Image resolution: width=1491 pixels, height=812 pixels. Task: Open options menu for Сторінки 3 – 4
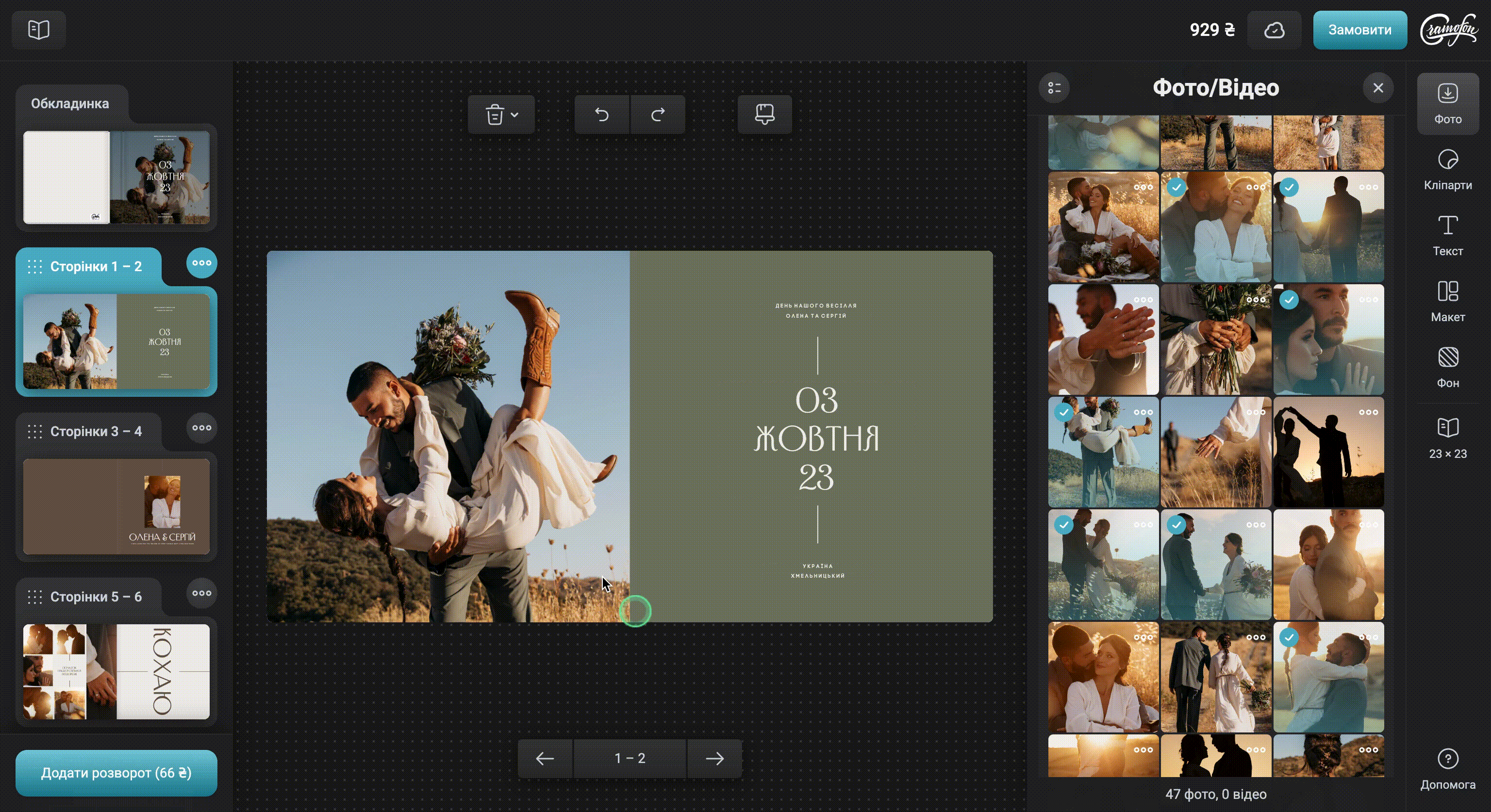(x=201, y=428)
